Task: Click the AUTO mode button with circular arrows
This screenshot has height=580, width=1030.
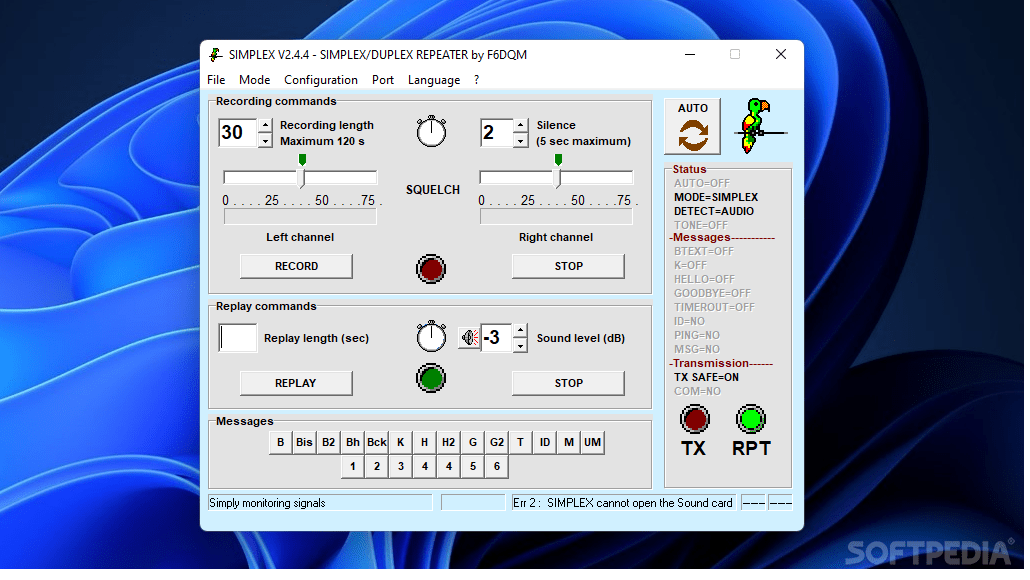Action: (x=692, y=127)
